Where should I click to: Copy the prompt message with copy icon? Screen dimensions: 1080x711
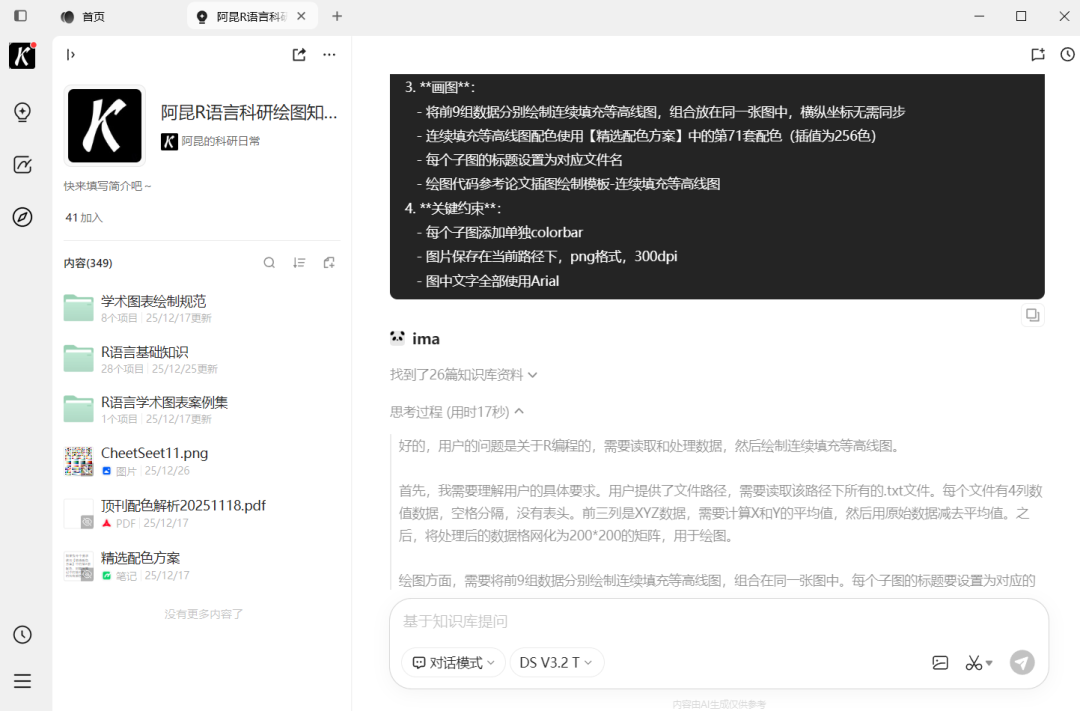click(1032, 315)
